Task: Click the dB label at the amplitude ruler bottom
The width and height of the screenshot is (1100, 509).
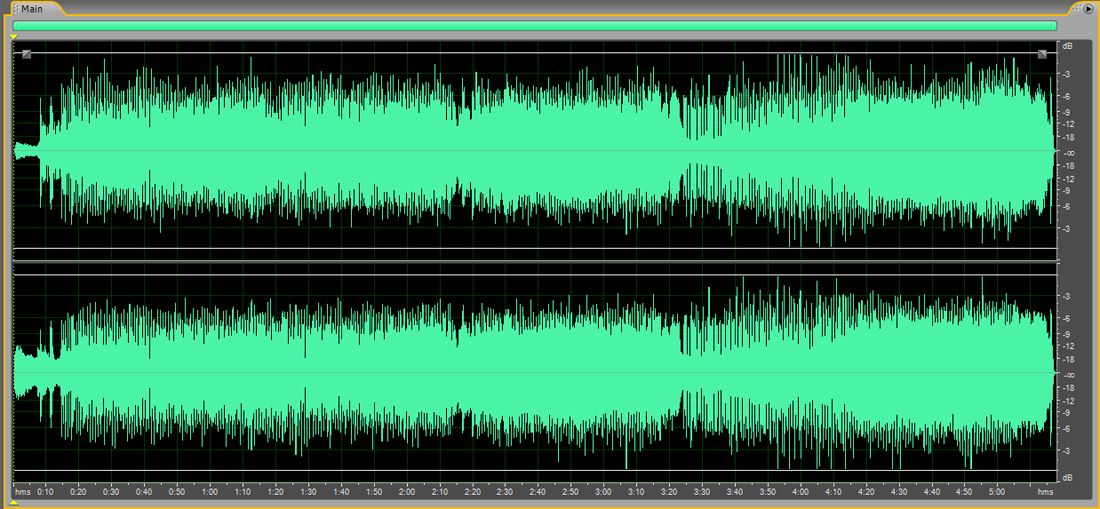Action: click(x=1068, y=477)
